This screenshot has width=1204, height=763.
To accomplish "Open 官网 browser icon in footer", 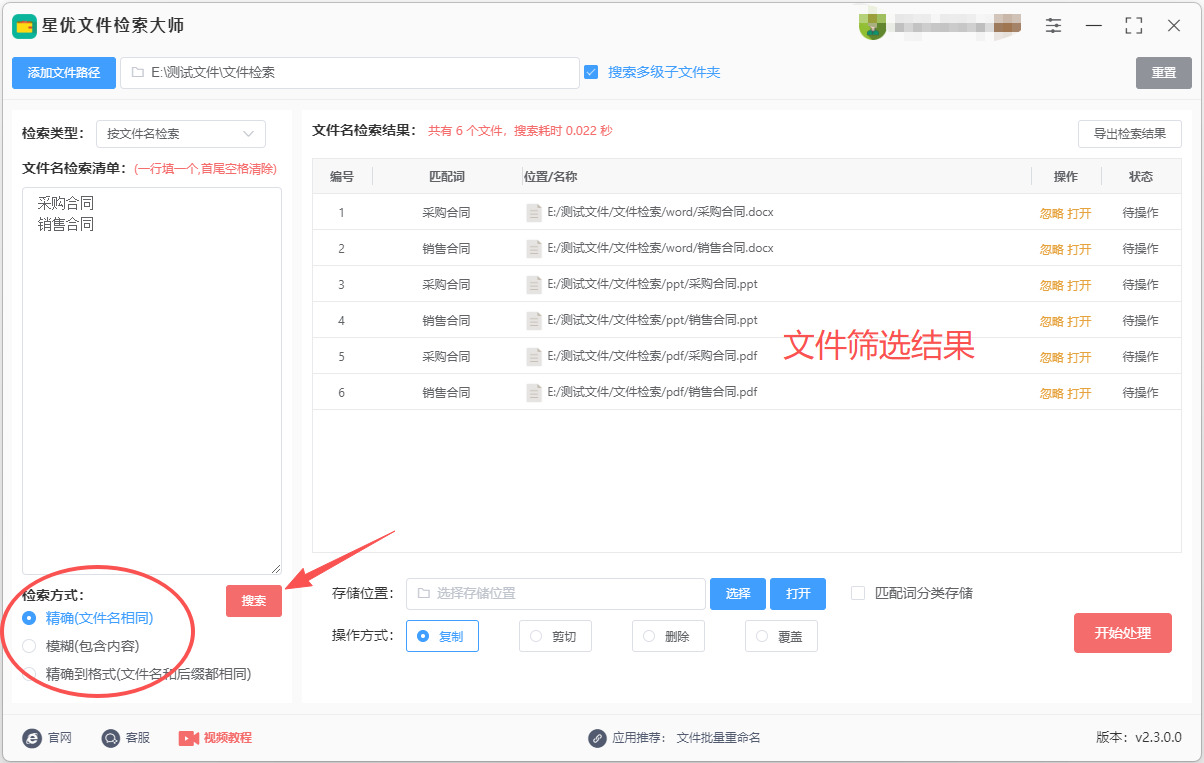I will pos(32,738).
